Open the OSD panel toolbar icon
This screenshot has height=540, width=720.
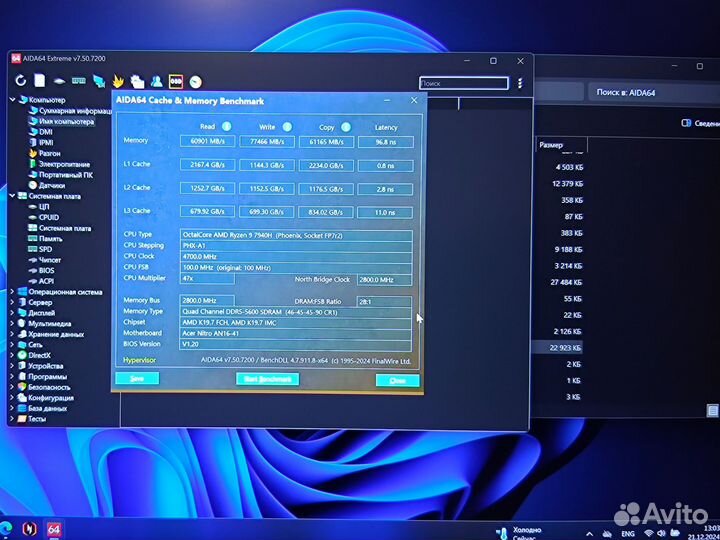(x=176, y=81)
